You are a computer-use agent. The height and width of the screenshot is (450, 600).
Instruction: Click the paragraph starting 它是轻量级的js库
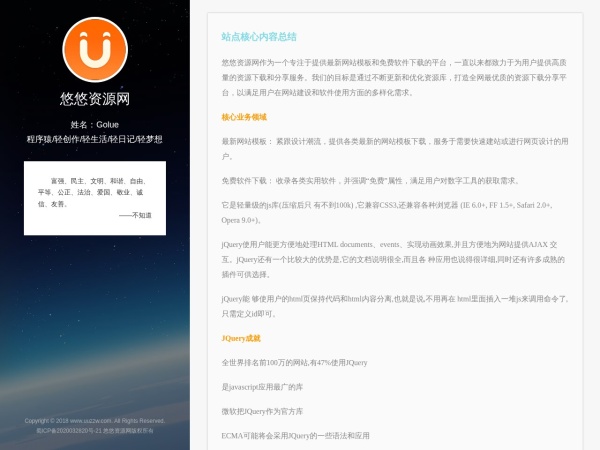387,213
